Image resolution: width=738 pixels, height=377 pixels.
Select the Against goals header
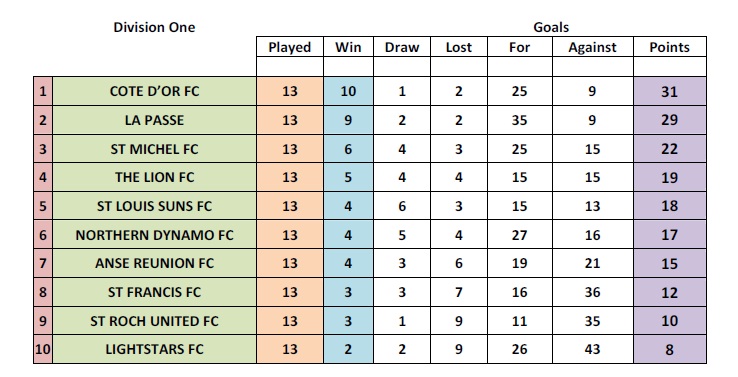coord(593,47)
